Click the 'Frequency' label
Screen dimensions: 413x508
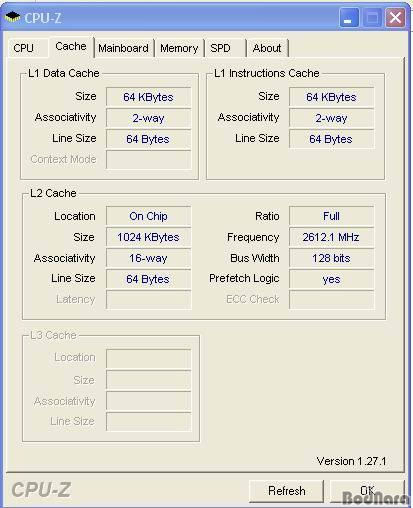tap(253, 237)
